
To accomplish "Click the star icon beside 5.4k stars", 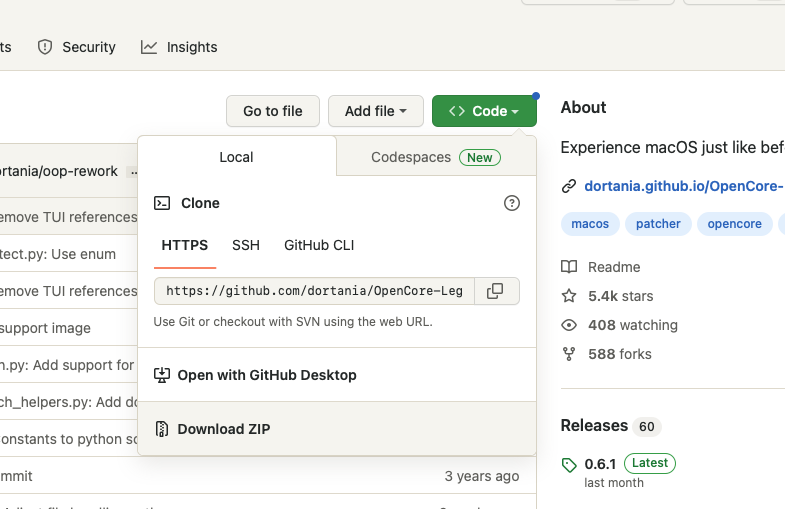I will pyautogui.click(x=569, y=296).
